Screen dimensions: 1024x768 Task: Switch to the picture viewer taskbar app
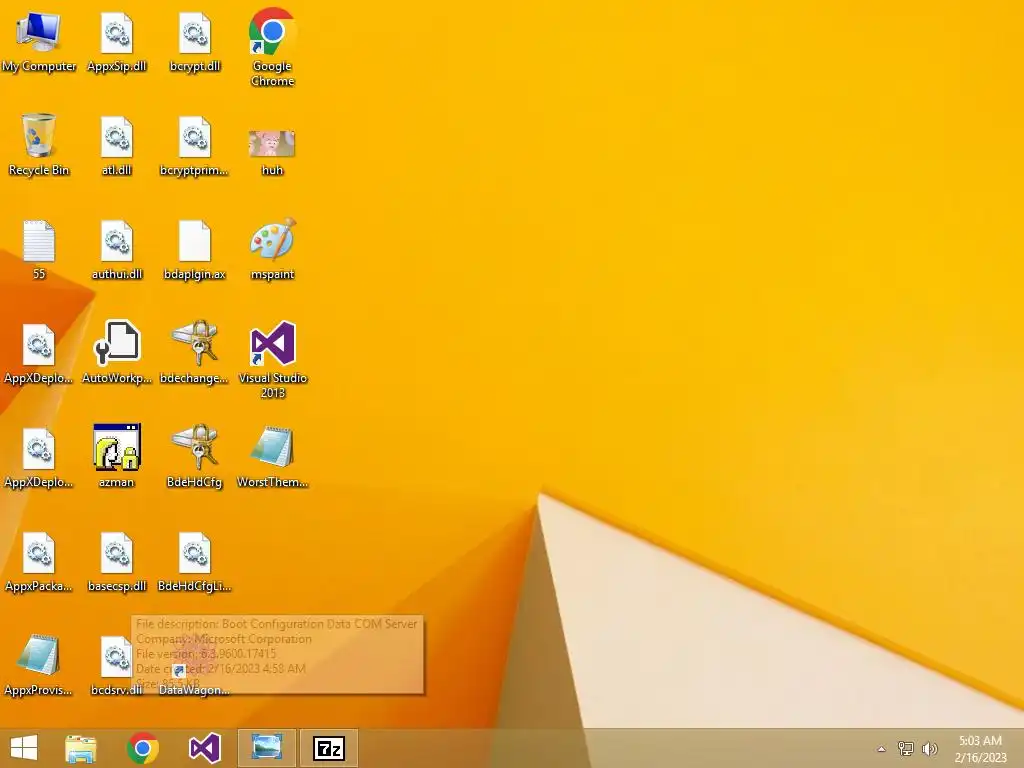point(266,748)
